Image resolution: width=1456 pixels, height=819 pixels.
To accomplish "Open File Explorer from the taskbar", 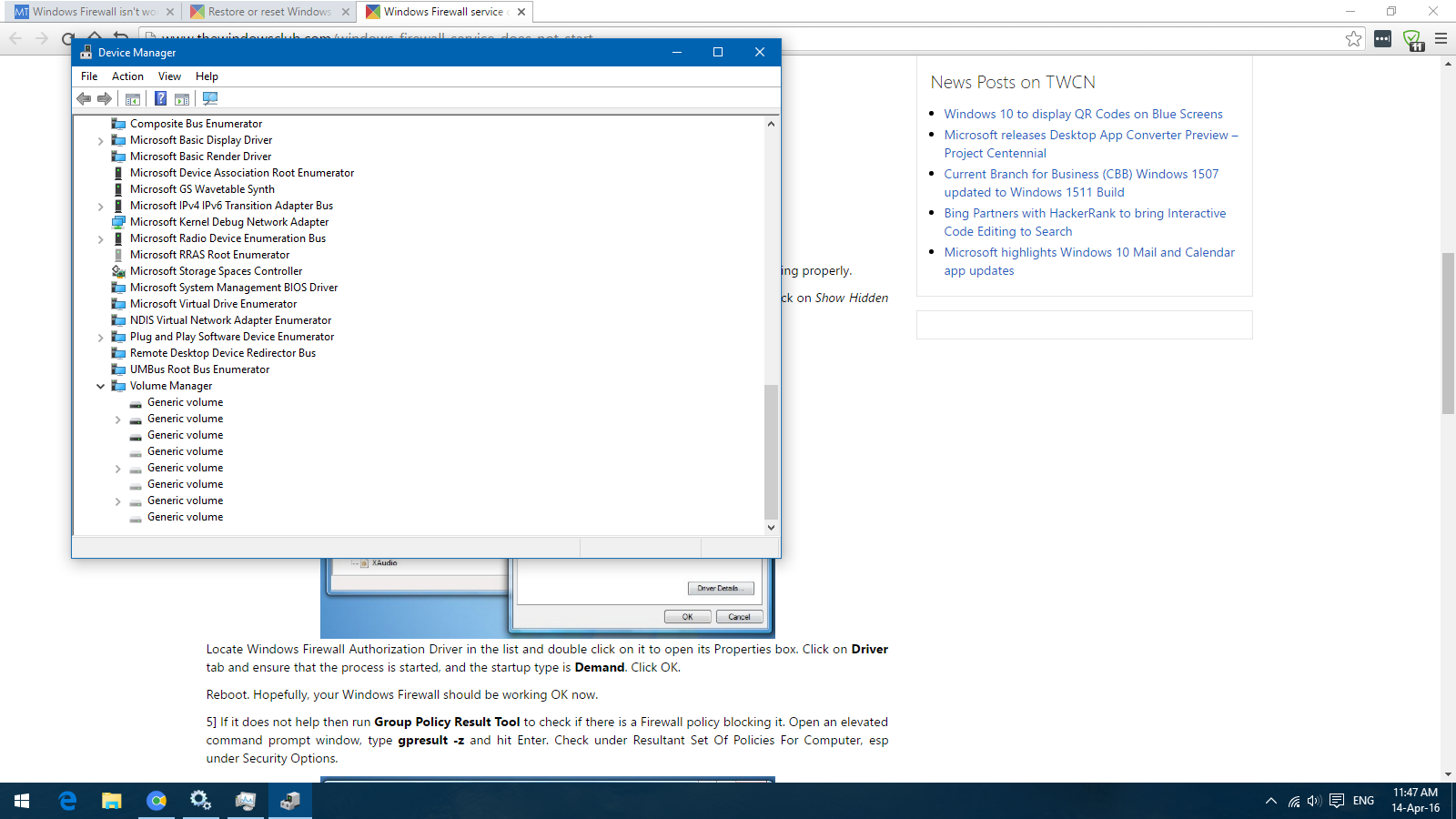I will pos(111,801).
